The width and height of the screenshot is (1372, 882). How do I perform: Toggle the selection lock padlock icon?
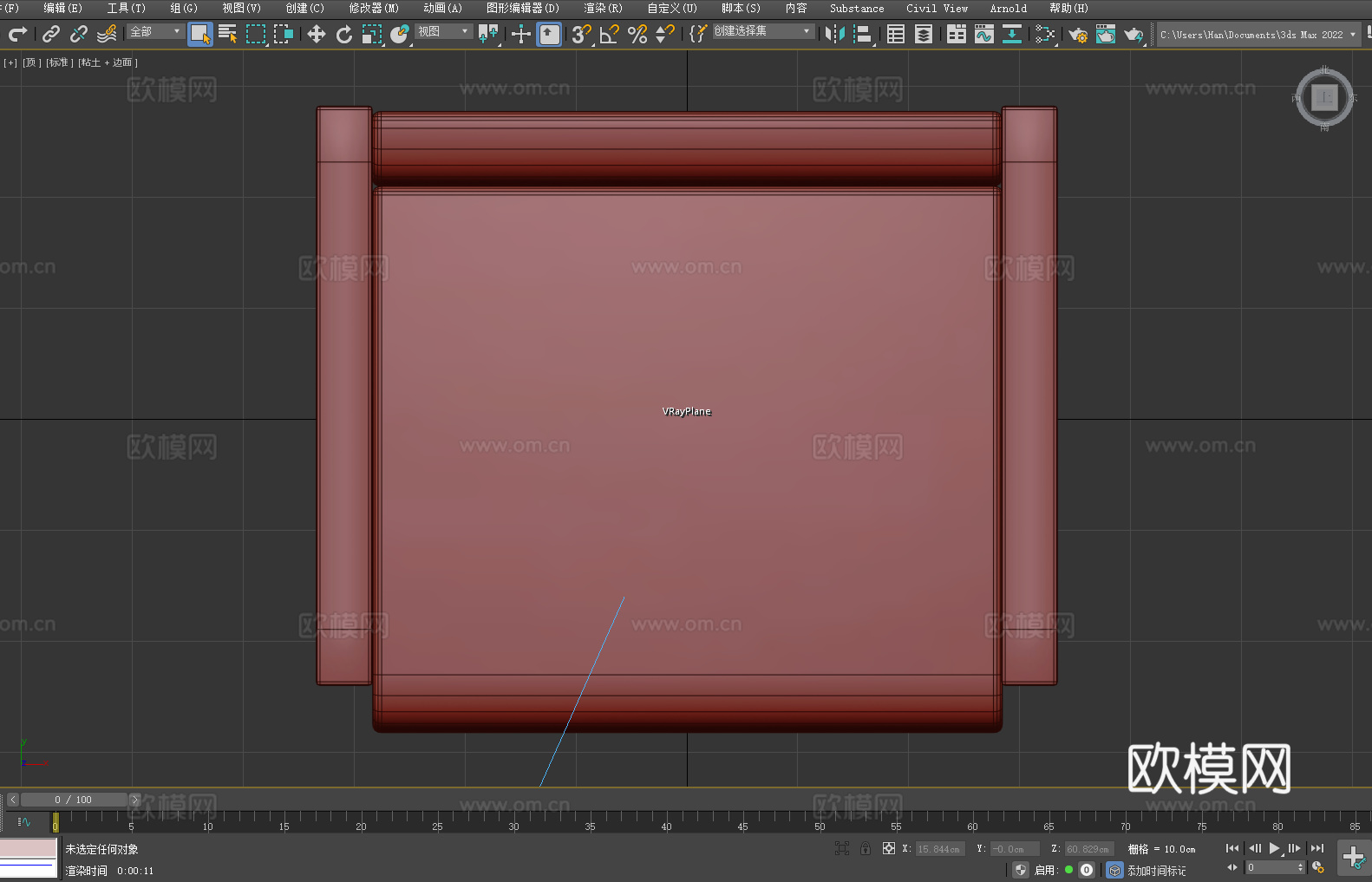point(866,848)
